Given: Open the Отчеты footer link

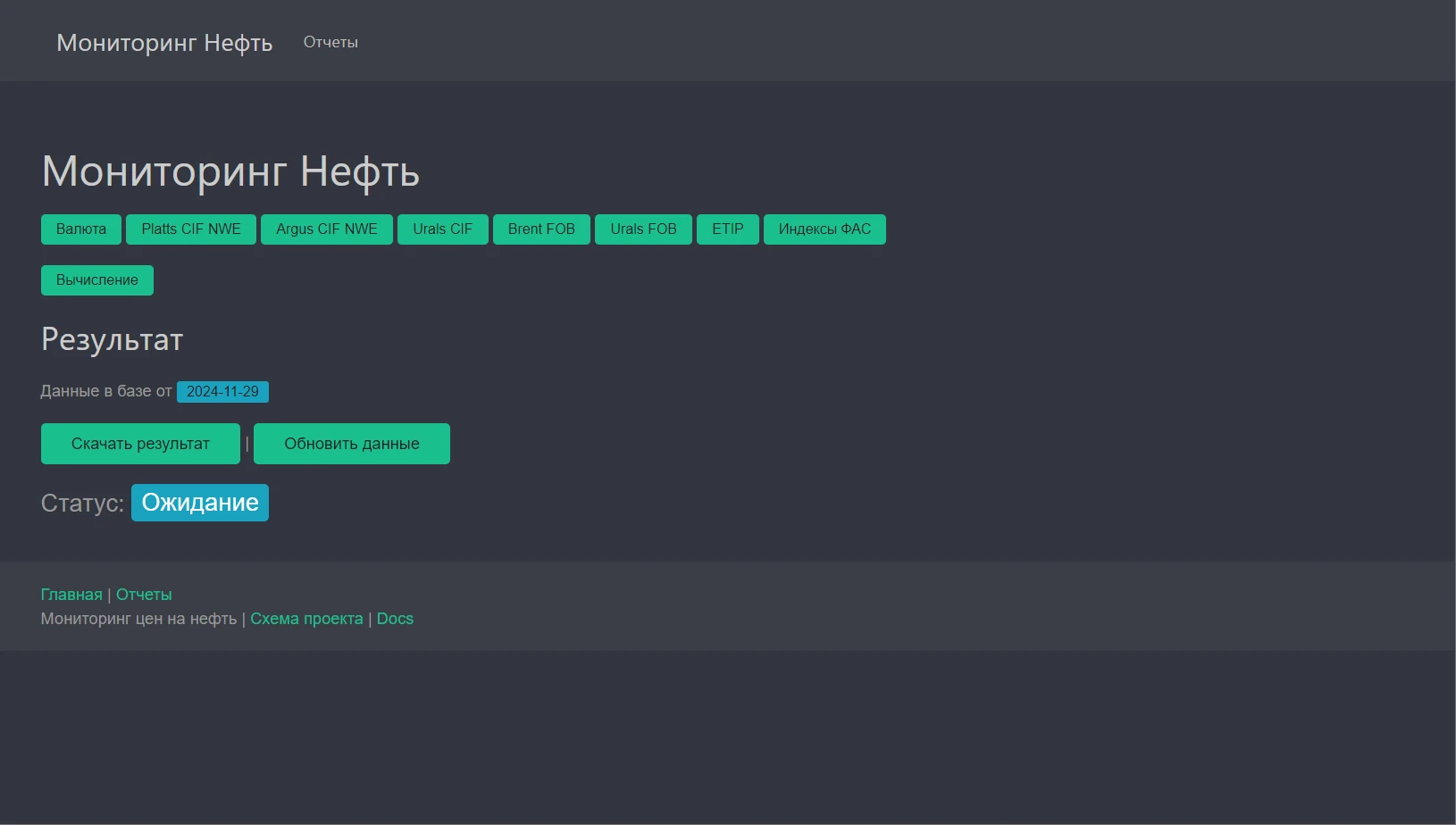Looking at the screenshot, I should pos(144,595).
